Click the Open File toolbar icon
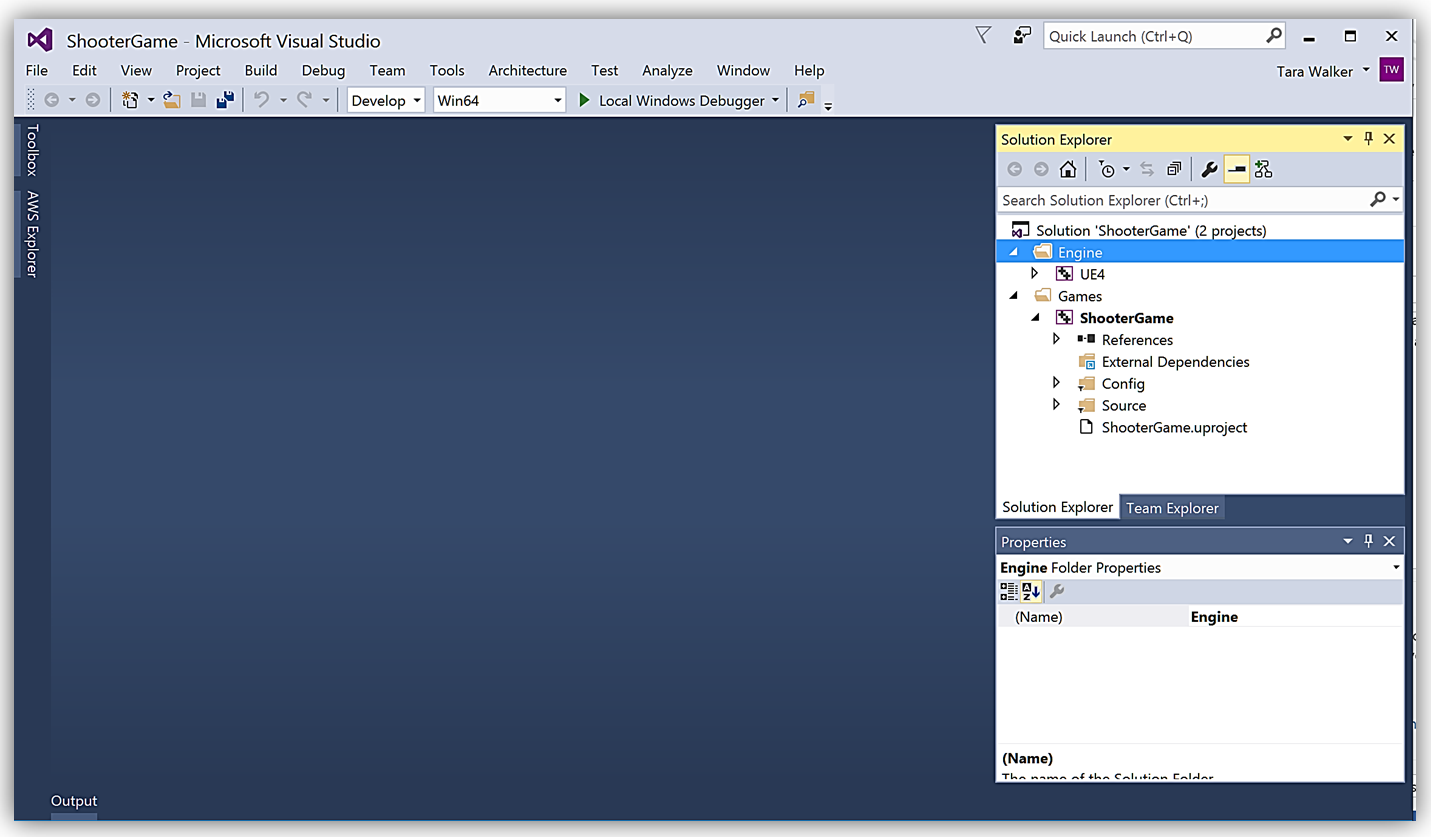 (172, 100)
